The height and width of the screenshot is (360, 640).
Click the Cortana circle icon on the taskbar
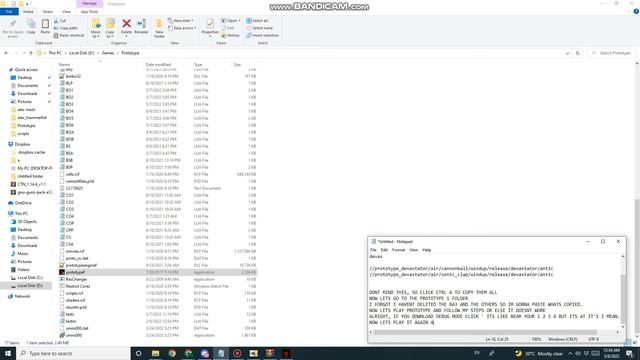pos(138,353)
